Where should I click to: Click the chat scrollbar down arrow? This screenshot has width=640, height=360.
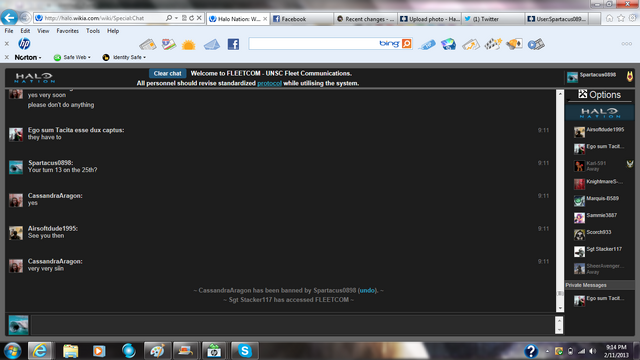coord(560,308)
